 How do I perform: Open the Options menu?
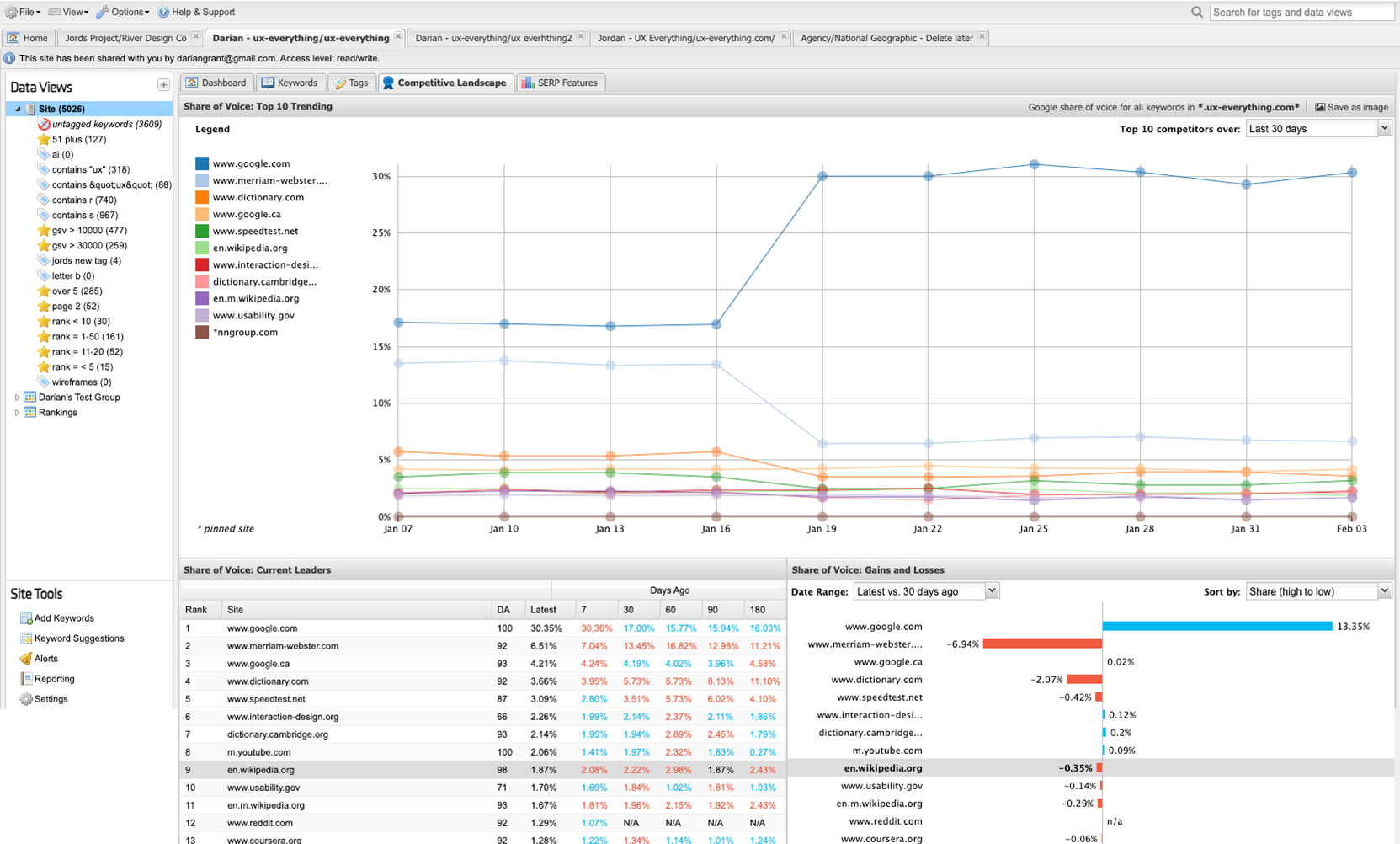123,12
